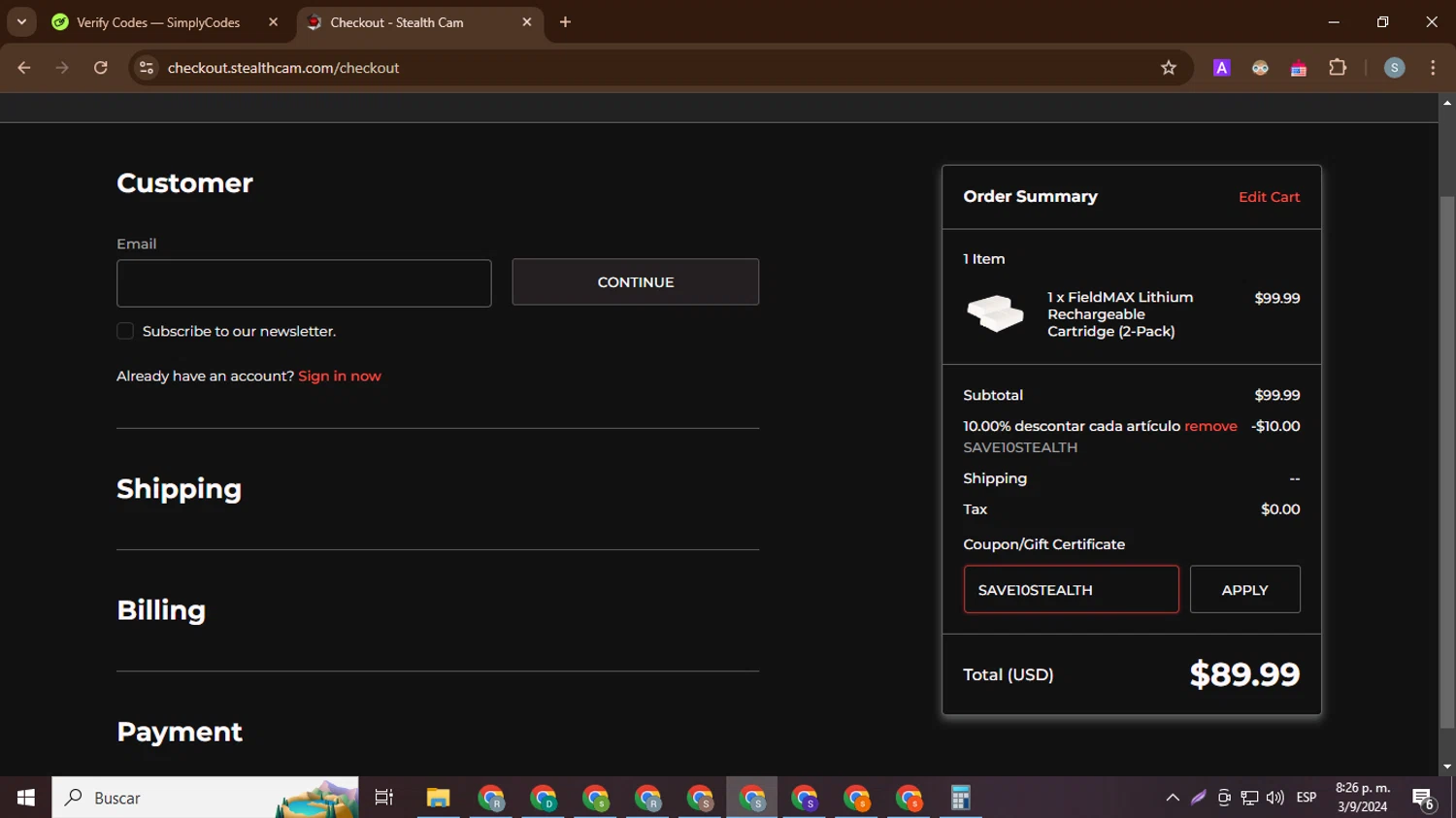Click the Buscar taskbar search box

(205, 798)
